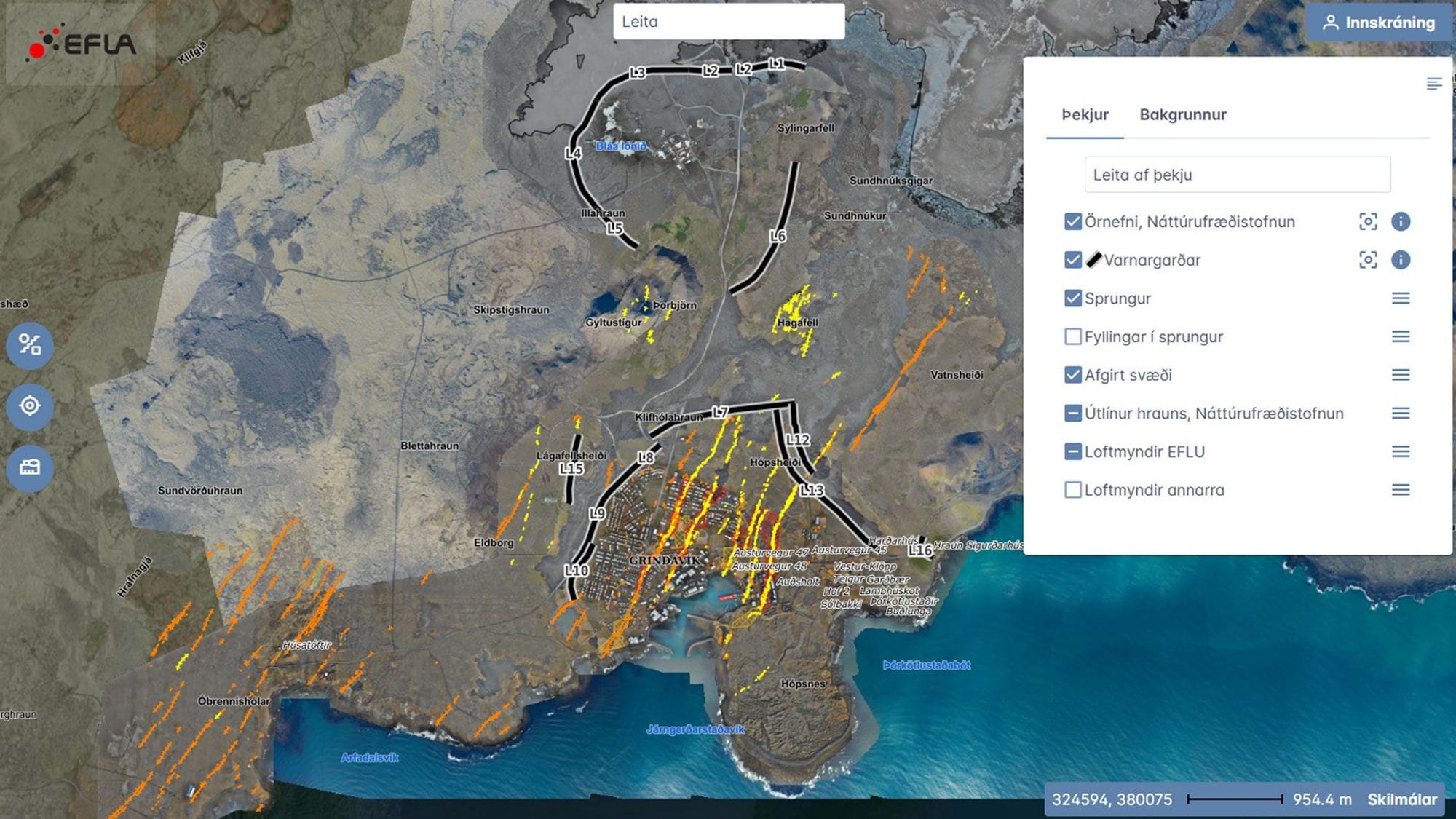1456x819 pixels.
Task: Click the Eldborg map label
Action: [494, 542]
